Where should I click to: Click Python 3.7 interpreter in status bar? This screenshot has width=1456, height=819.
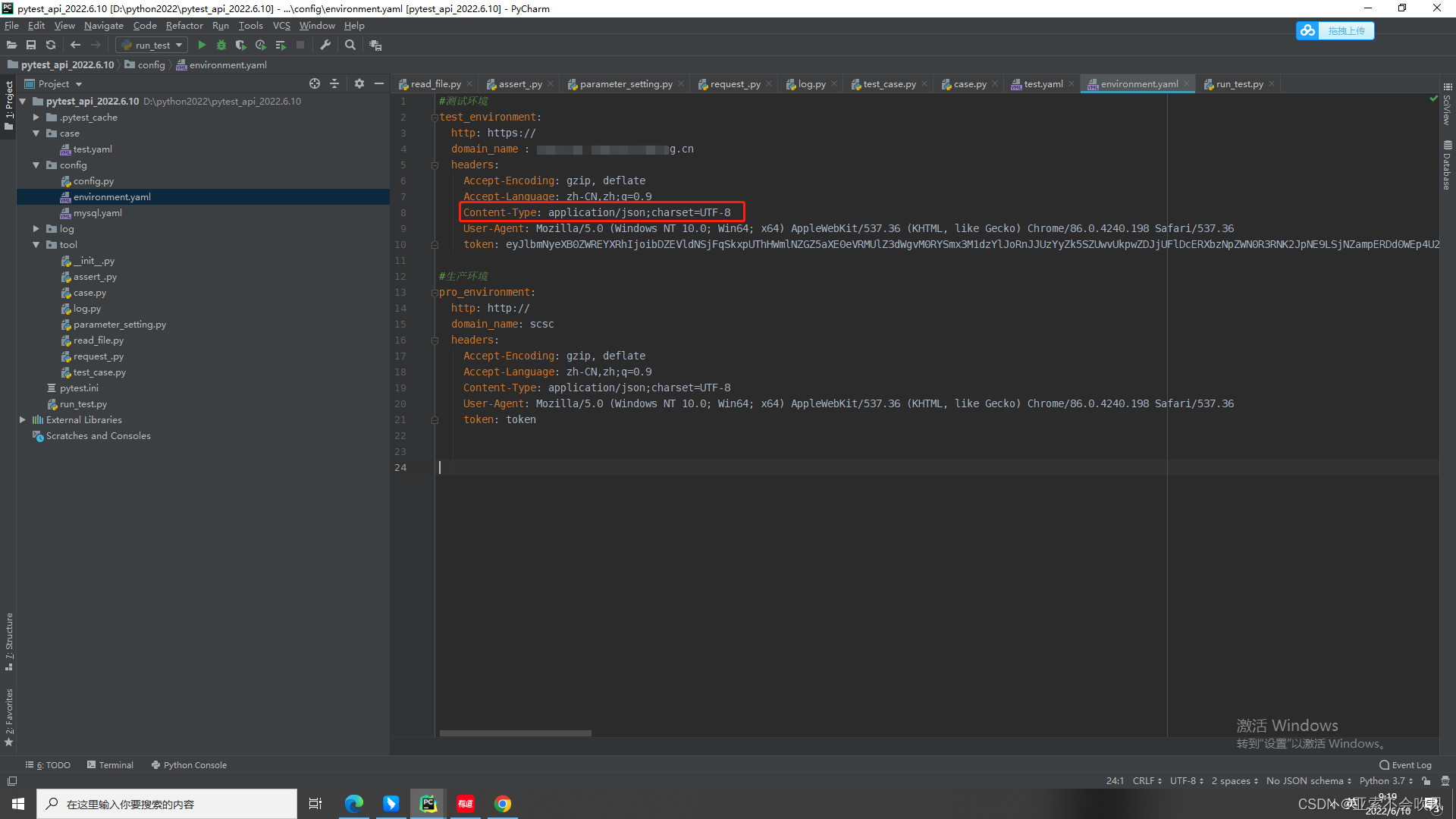click(x=1385, y=781)
